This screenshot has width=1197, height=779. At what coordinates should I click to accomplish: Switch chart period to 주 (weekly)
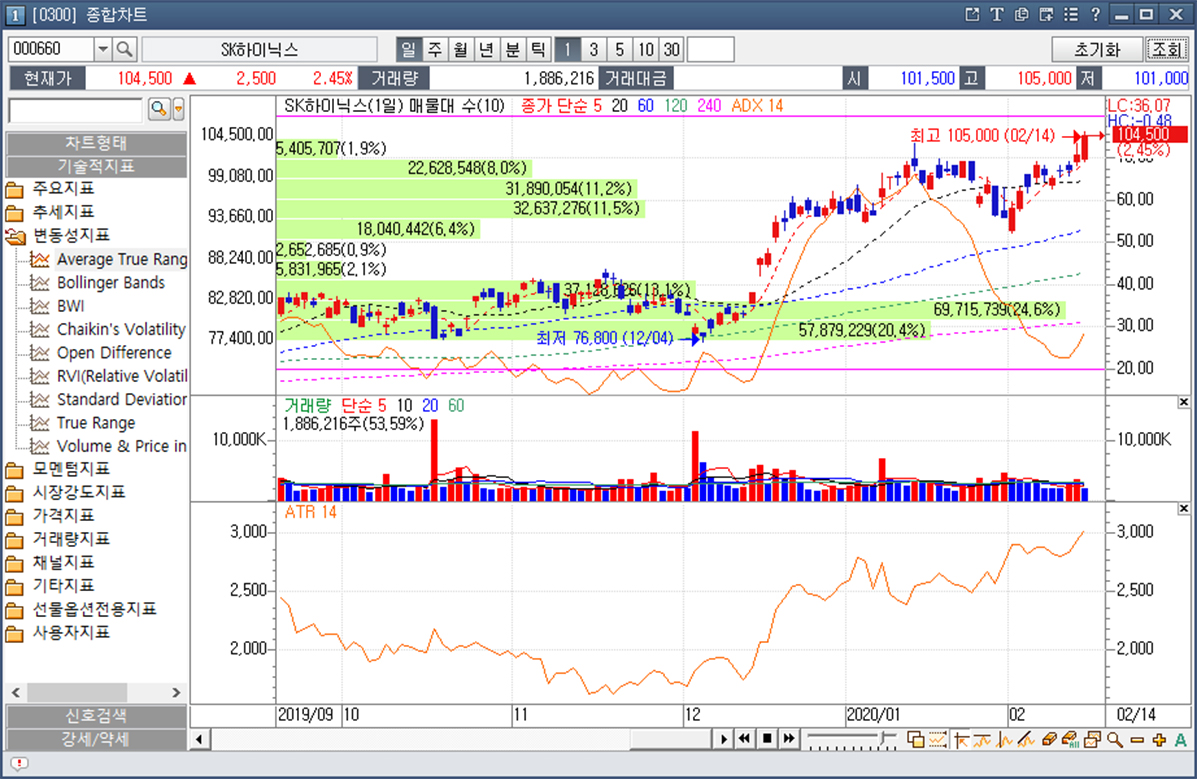pyautogui.click(x=435, y=49)
